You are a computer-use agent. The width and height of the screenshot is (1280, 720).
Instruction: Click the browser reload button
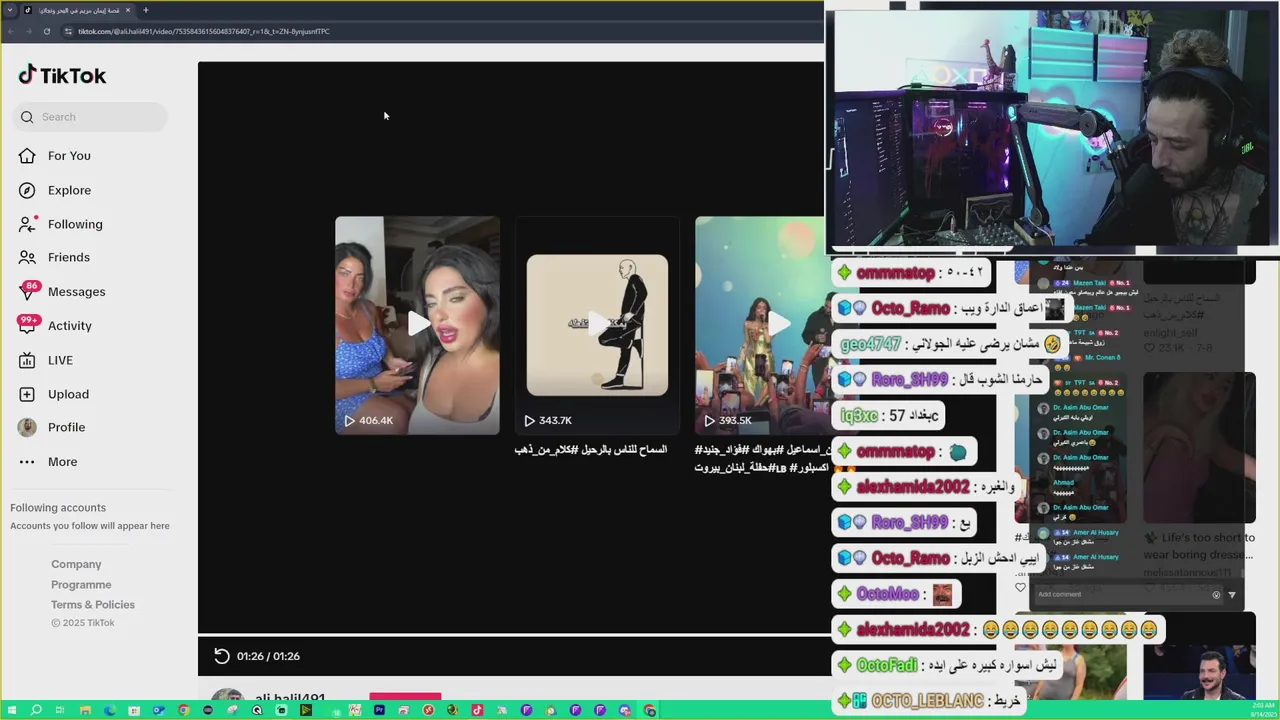coord(46,31)
